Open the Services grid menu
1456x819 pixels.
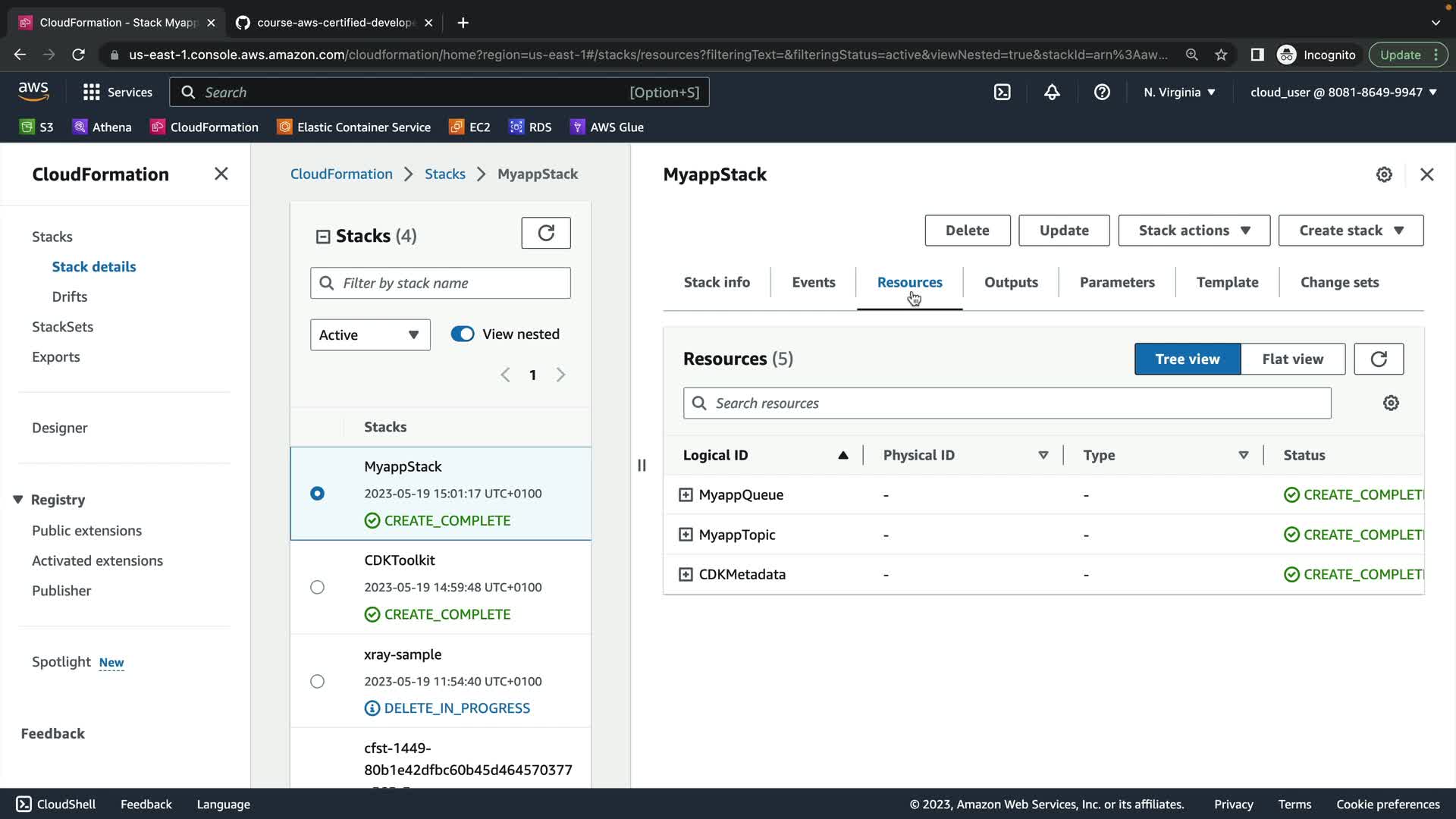point(92,93)
